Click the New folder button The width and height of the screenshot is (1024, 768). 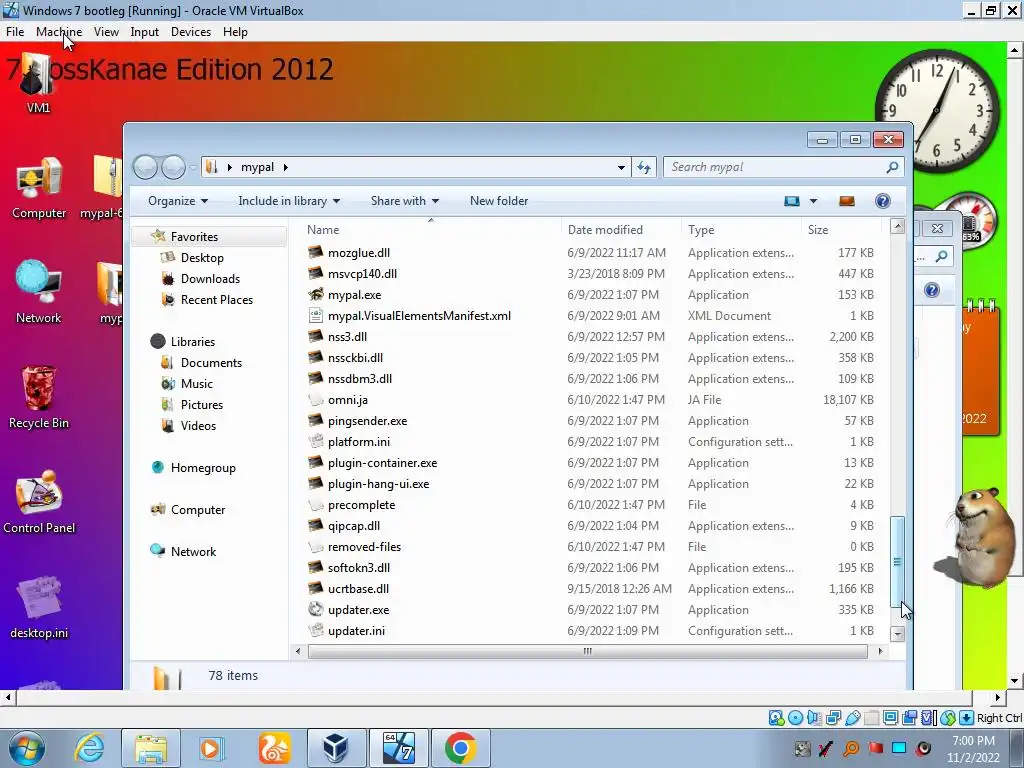click(499, 200)
